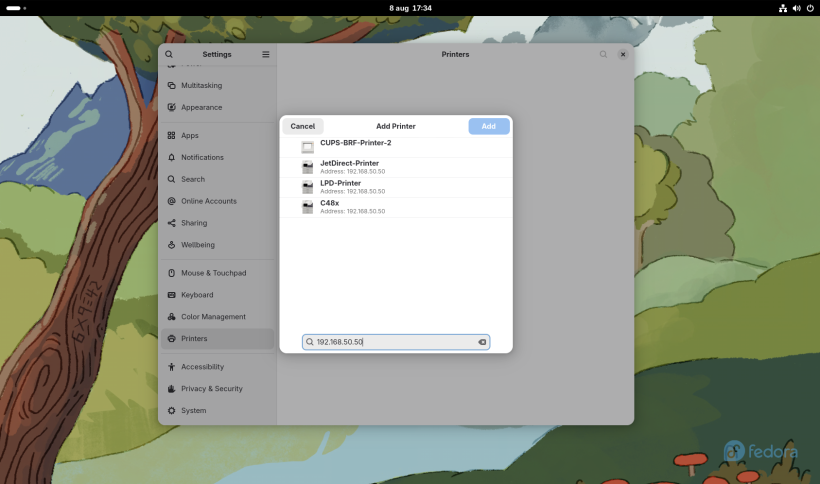
Task: Click the Apps grid icon
Action: click(x=172, y=135)
